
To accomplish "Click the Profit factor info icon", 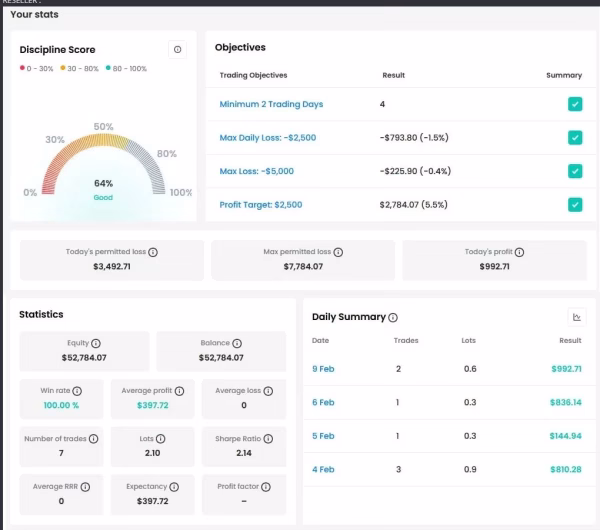I will pyautogui.click(x=266, y=487).
